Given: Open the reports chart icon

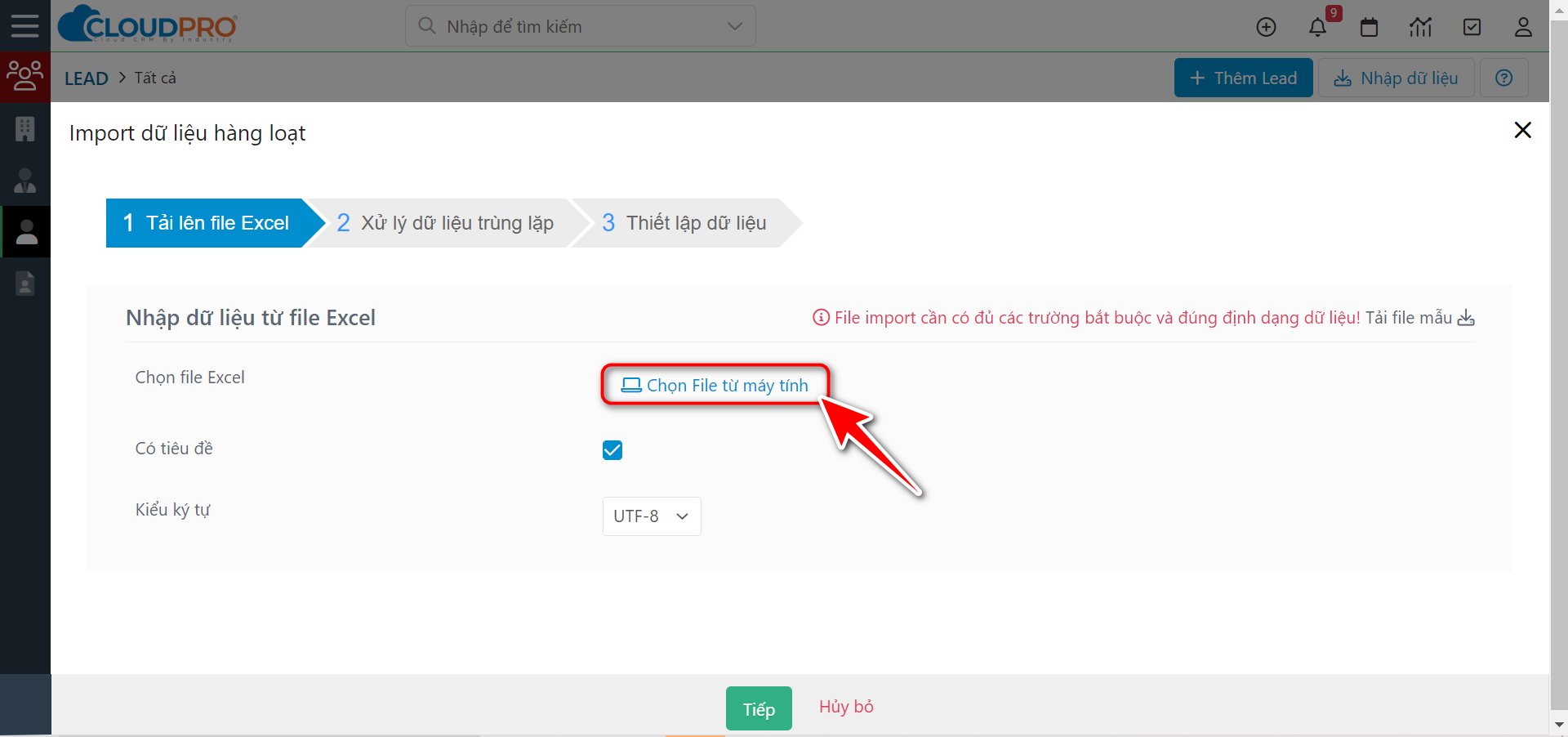Looking at the screenshot, I should 1420,27.
